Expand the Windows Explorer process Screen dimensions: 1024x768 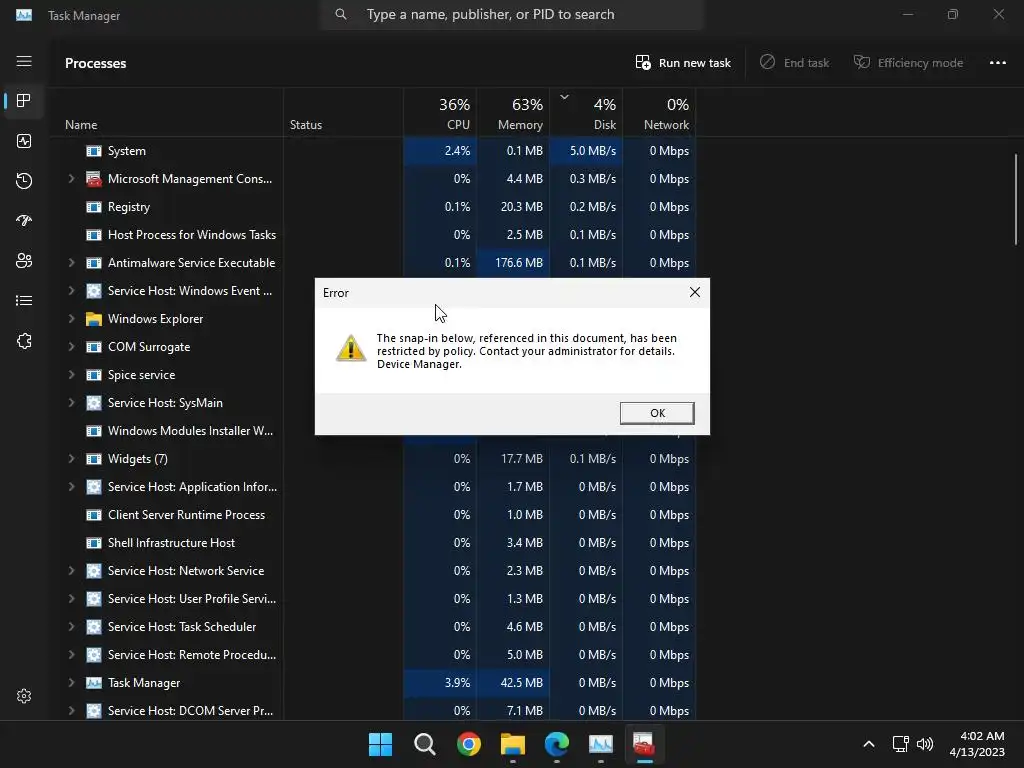tap(71, 319)
